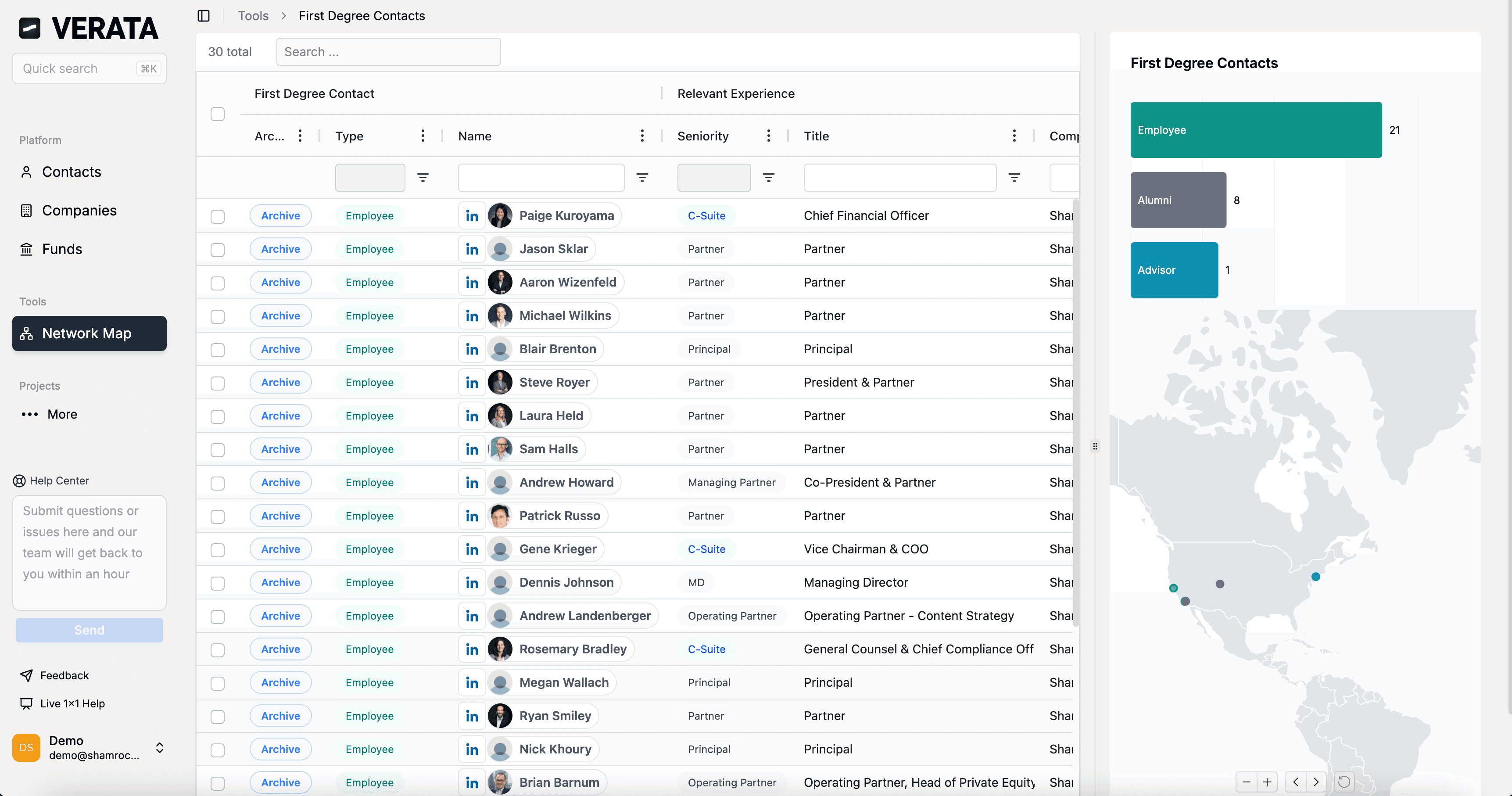The image size is (1512, 796).
Task: Navigate to Contacts from the sidebar
Action: click(x=71, y=172)
